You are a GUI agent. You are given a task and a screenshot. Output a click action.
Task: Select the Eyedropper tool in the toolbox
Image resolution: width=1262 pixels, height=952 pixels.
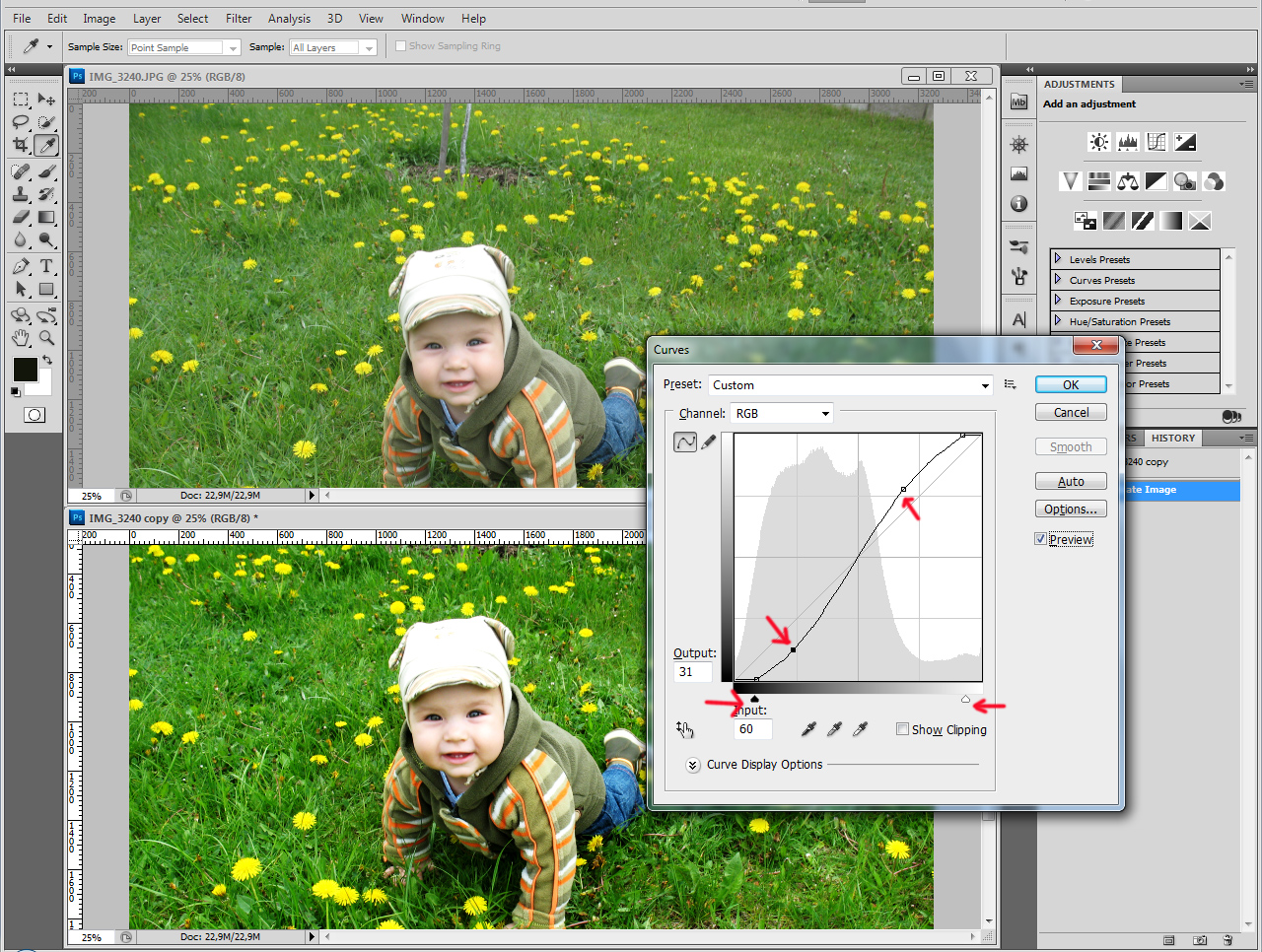click(x=46, y=145)
